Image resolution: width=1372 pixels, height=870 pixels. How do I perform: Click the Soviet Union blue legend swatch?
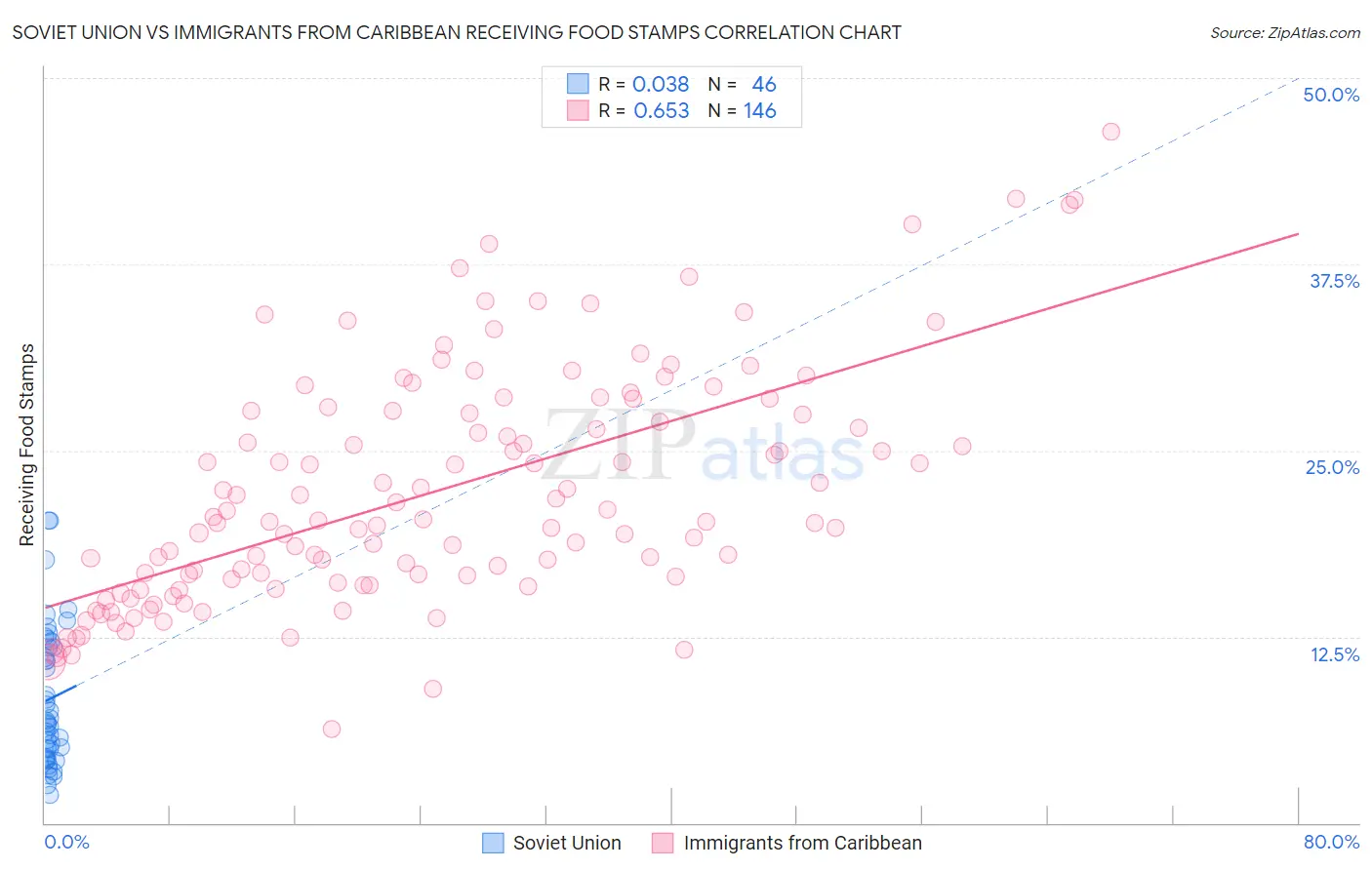[494, 843]
